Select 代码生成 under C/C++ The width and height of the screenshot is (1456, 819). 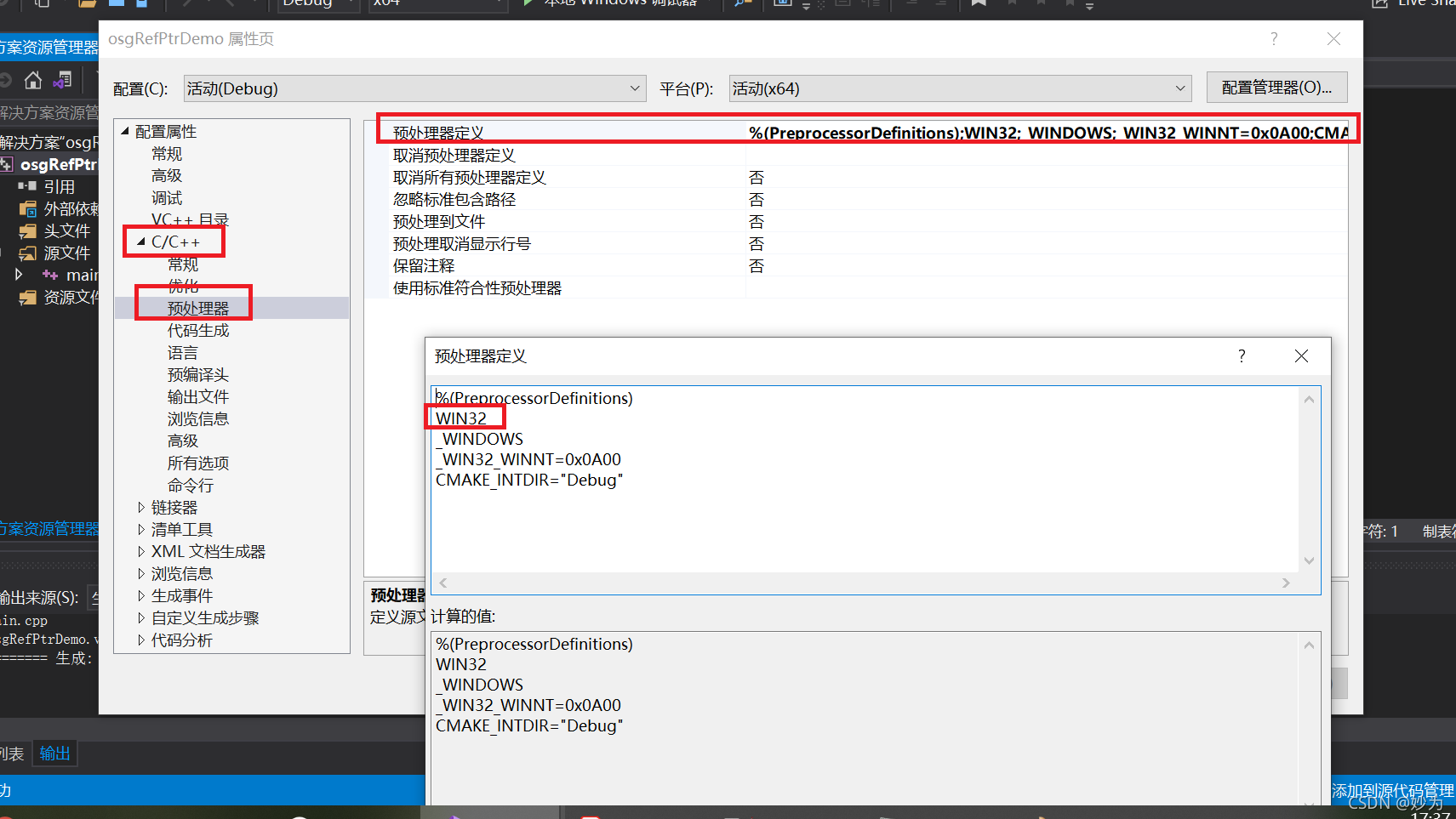click(198, 330)
